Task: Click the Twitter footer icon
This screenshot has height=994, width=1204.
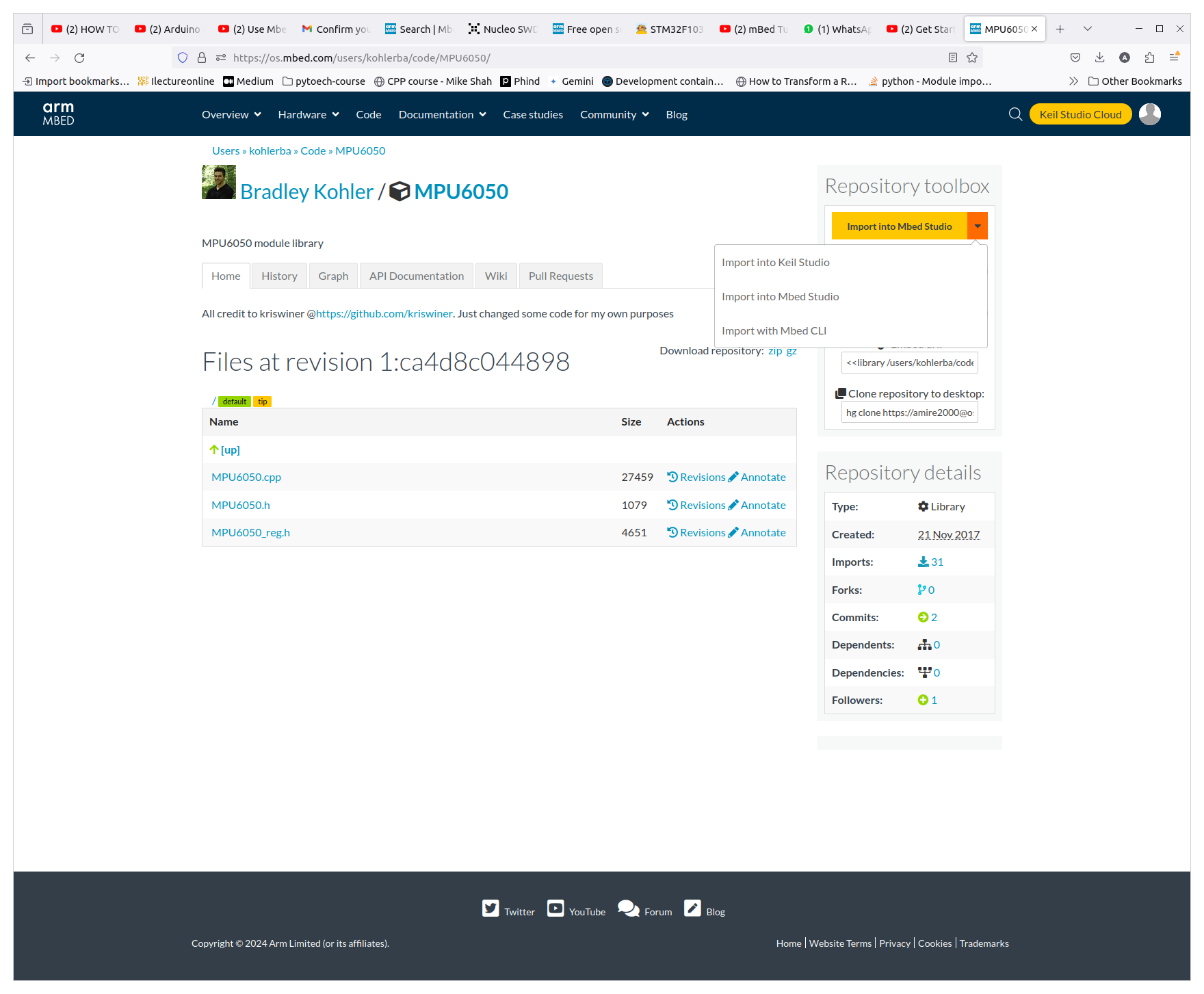Action: pos(490,908)
